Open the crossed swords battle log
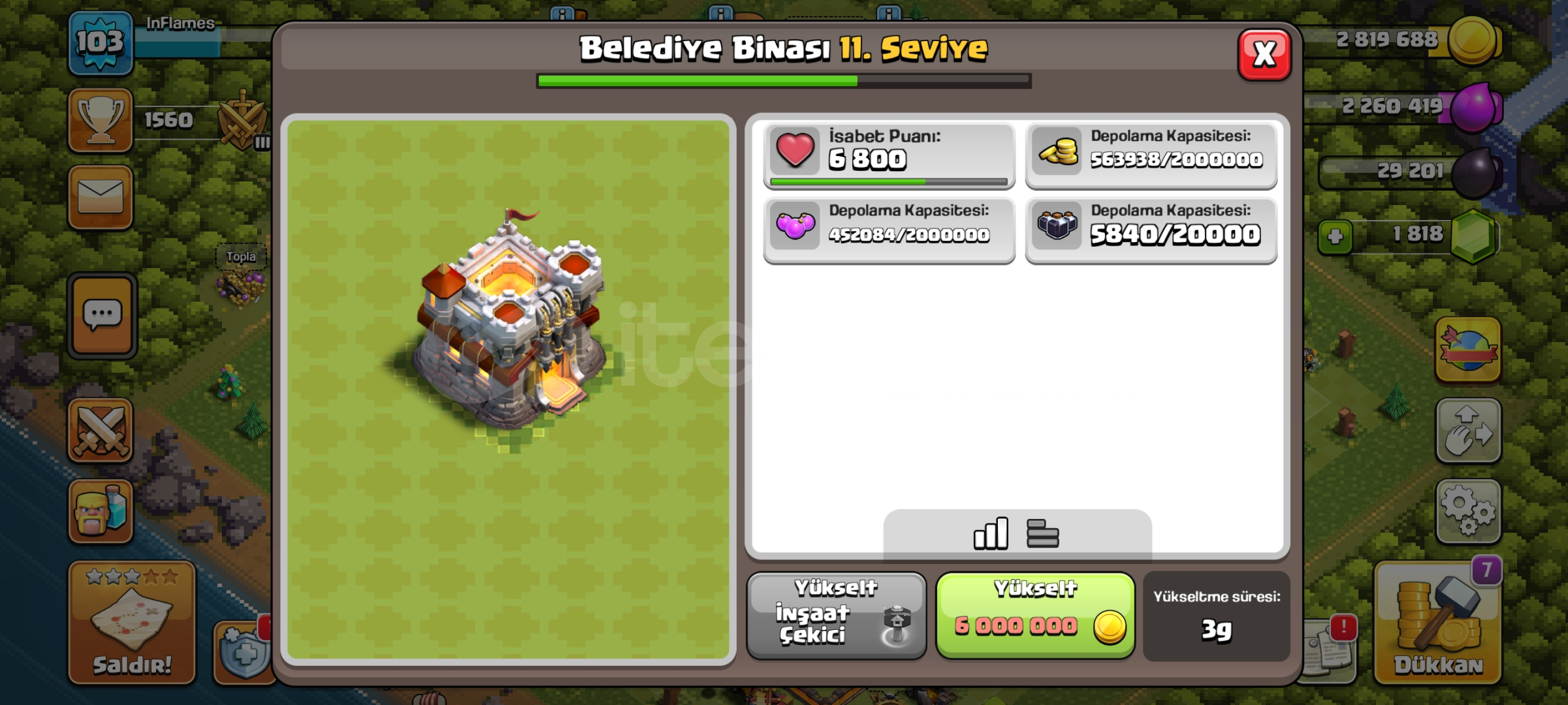 tap(101, 430)
